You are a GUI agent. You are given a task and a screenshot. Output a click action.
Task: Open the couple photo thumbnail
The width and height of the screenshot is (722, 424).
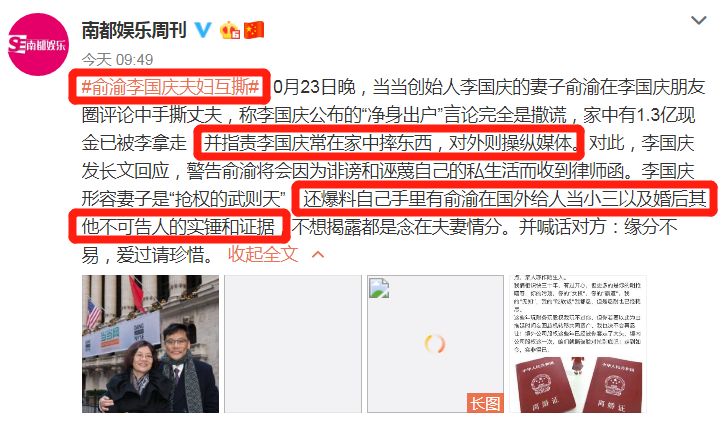[x=151, y=343]
